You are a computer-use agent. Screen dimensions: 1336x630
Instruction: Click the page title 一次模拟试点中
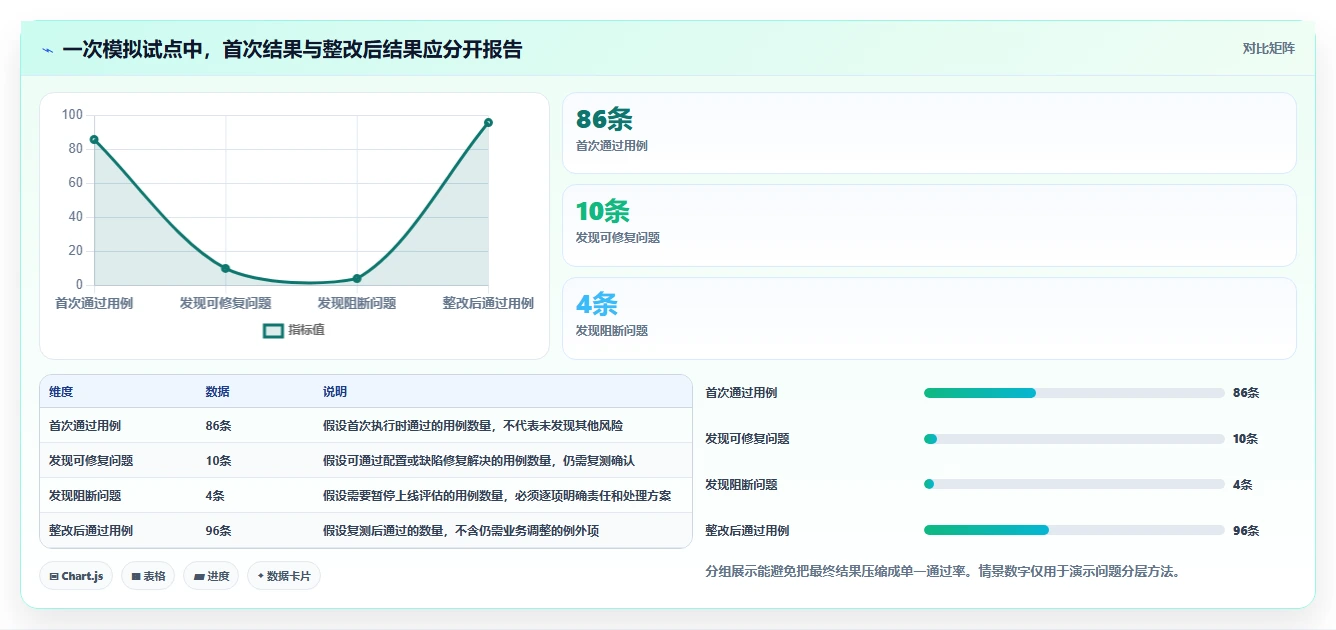(x=292, y=49)
